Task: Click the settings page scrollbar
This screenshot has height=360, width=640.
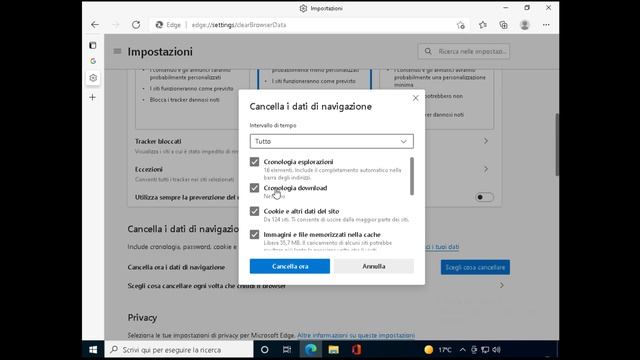Action: click(557, 144)
